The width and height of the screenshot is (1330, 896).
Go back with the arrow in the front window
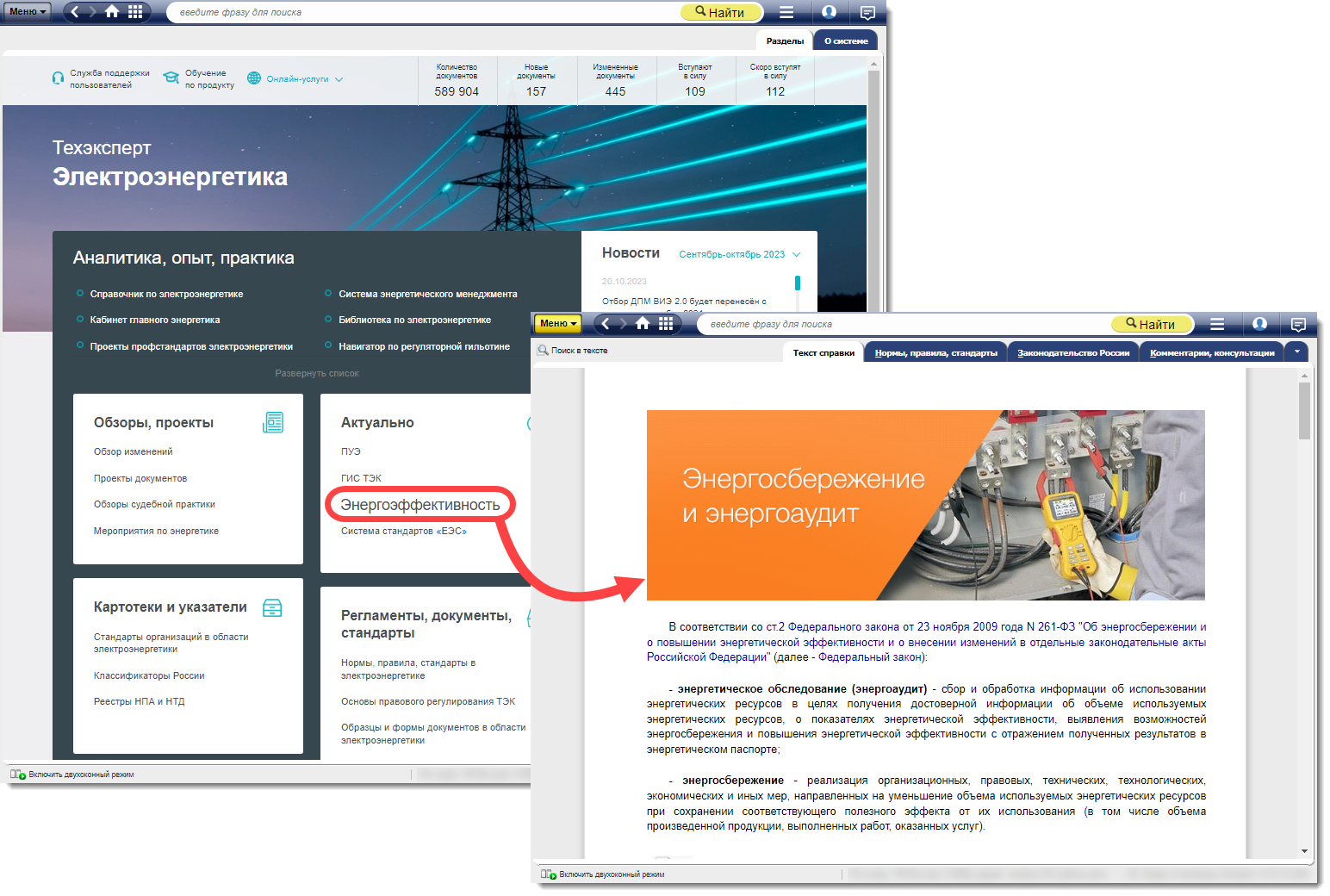click(x=606, y=323)
